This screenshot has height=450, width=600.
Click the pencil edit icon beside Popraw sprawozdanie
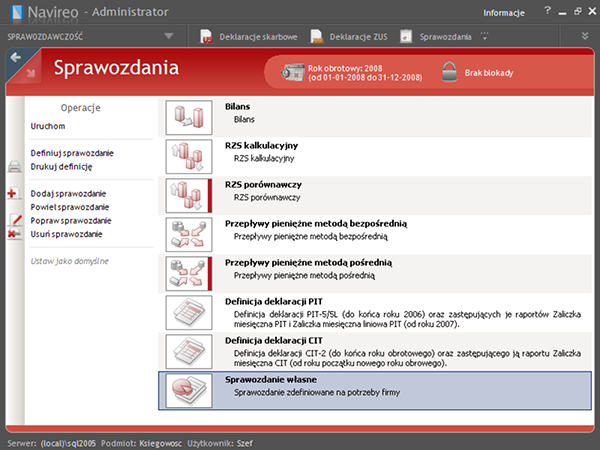point(14,220)
